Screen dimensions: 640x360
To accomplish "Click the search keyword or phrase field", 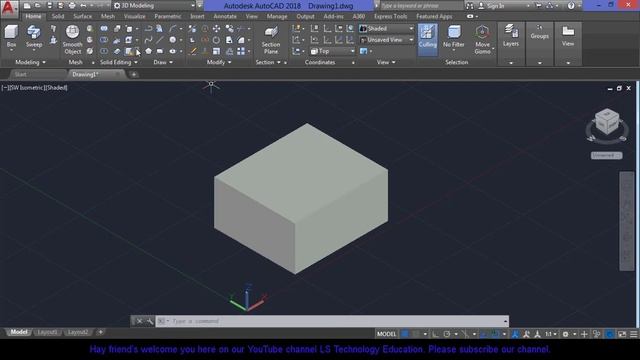I will coord(422,6).
